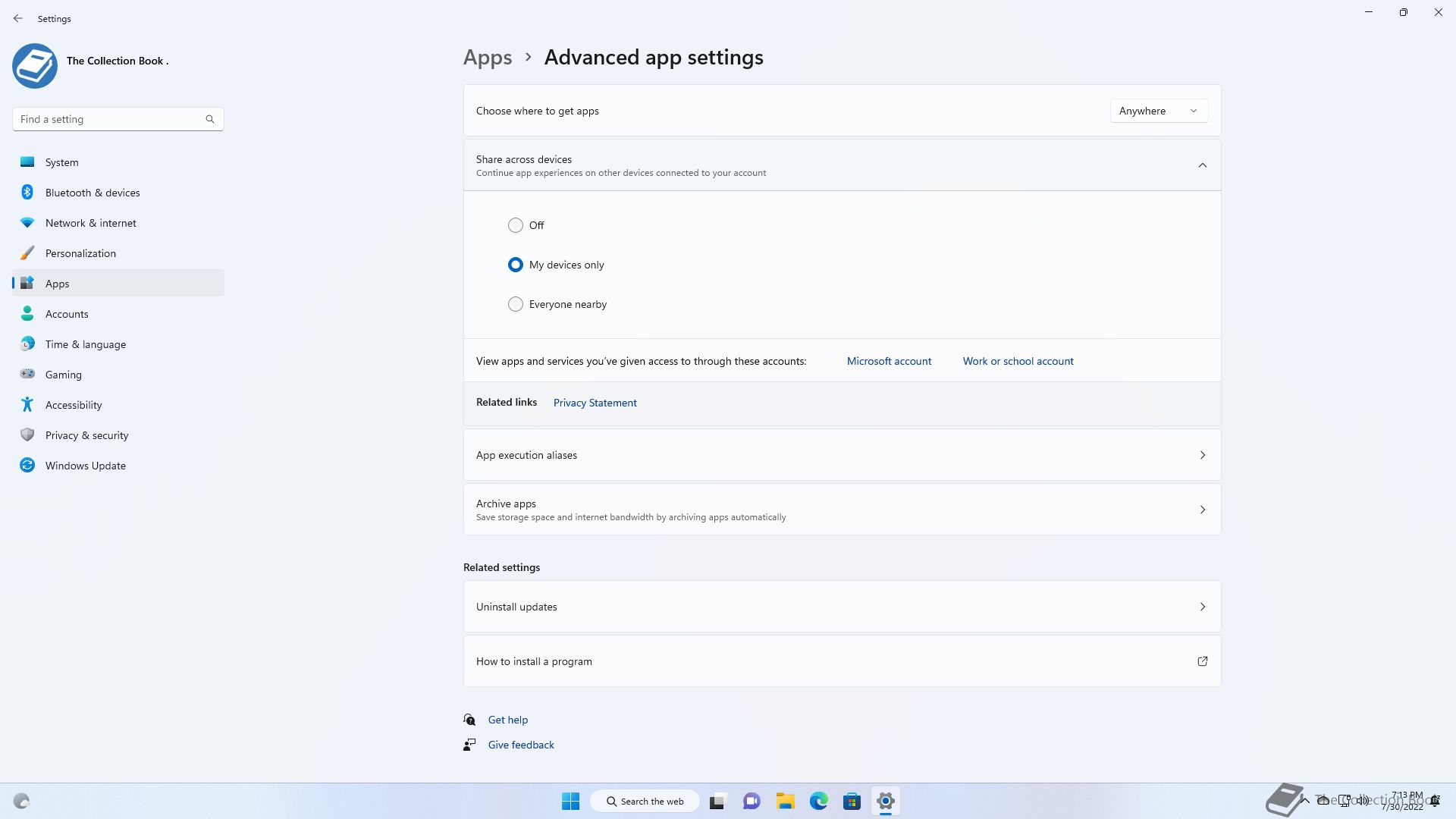Open the external link icon for How to install a program
The height and width of the screenshot is (819, 1456).
coord(1202,661)
